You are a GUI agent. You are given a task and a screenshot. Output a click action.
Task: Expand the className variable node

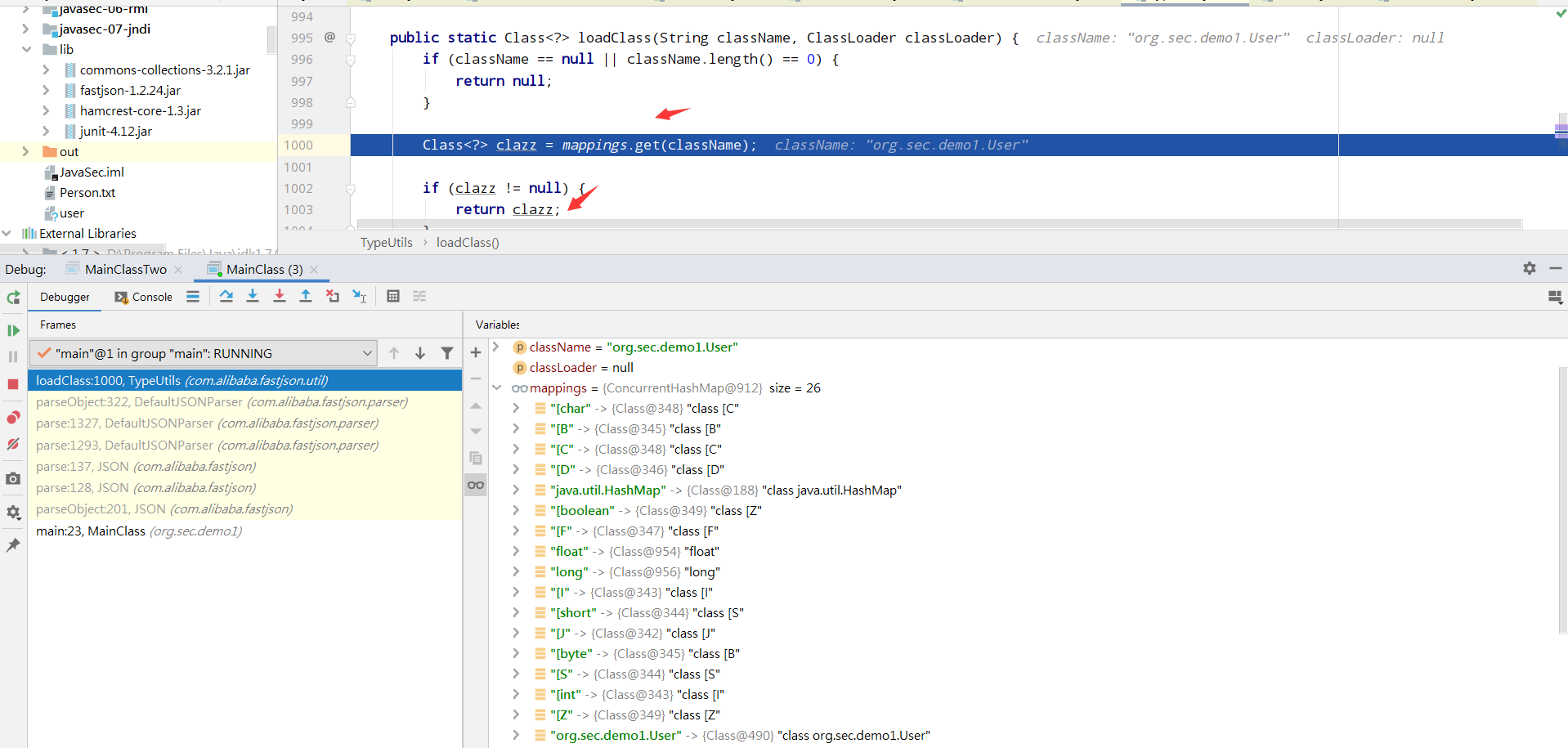pyautogui.click(x=495, y=347)
